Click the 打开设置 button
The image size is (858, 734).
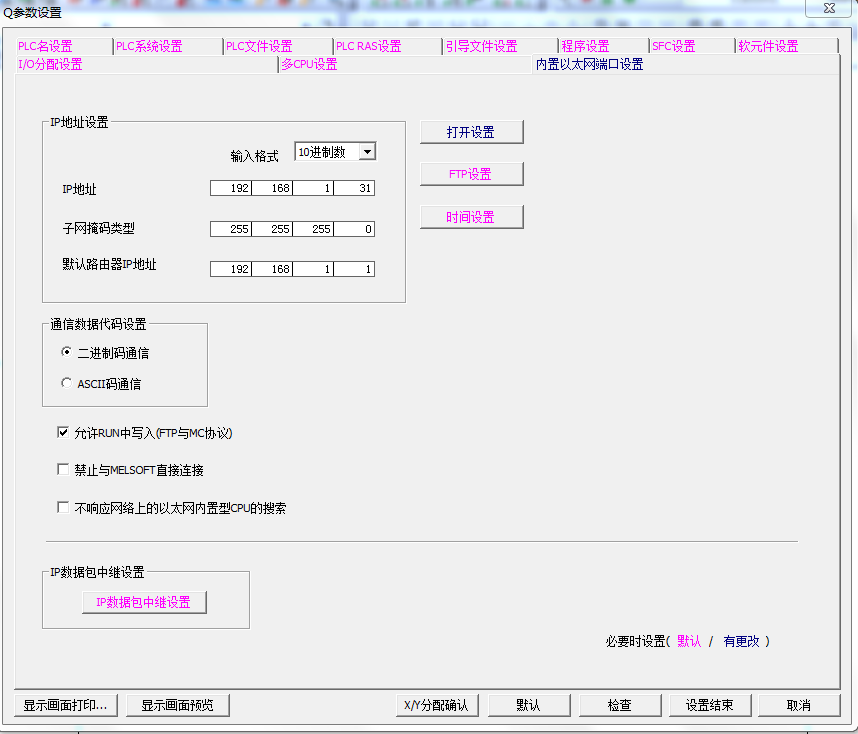[471, 132]
